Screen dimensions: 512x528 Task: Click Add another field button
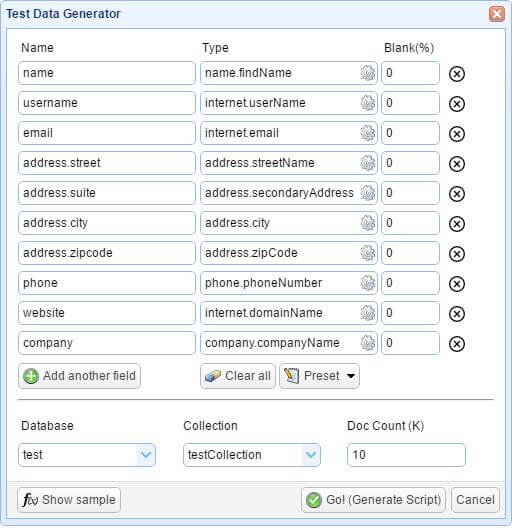[79, 376]
